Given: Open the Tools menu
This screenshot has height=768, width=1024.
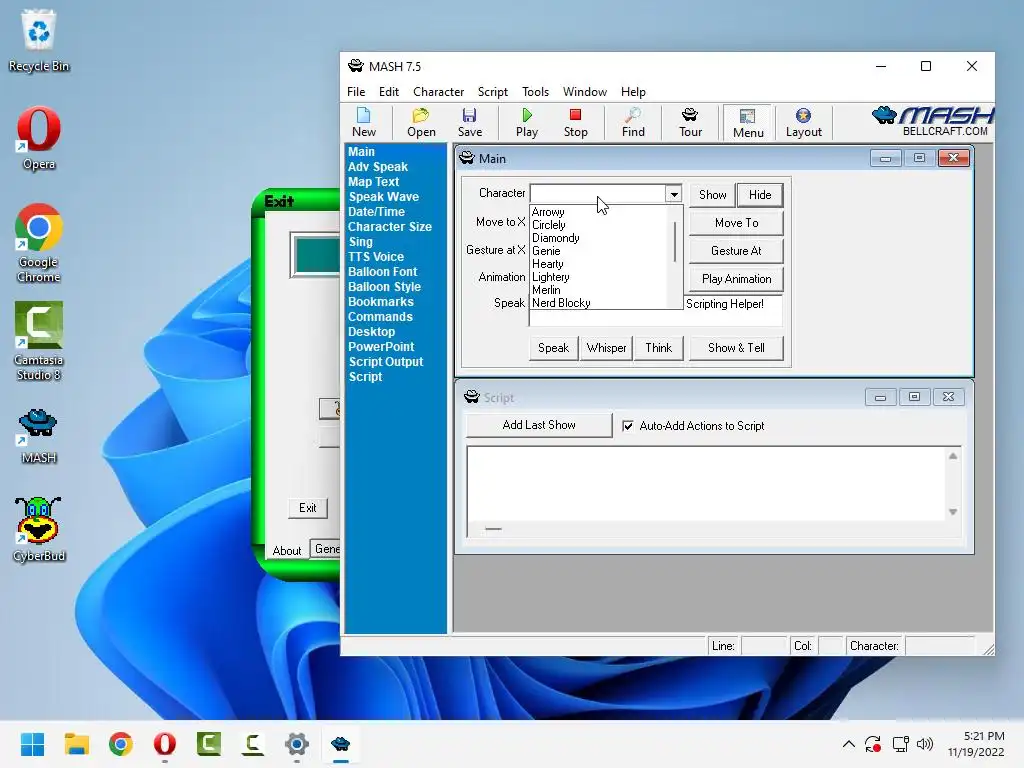Looking at the screenshot, I should tap(535, 91).
